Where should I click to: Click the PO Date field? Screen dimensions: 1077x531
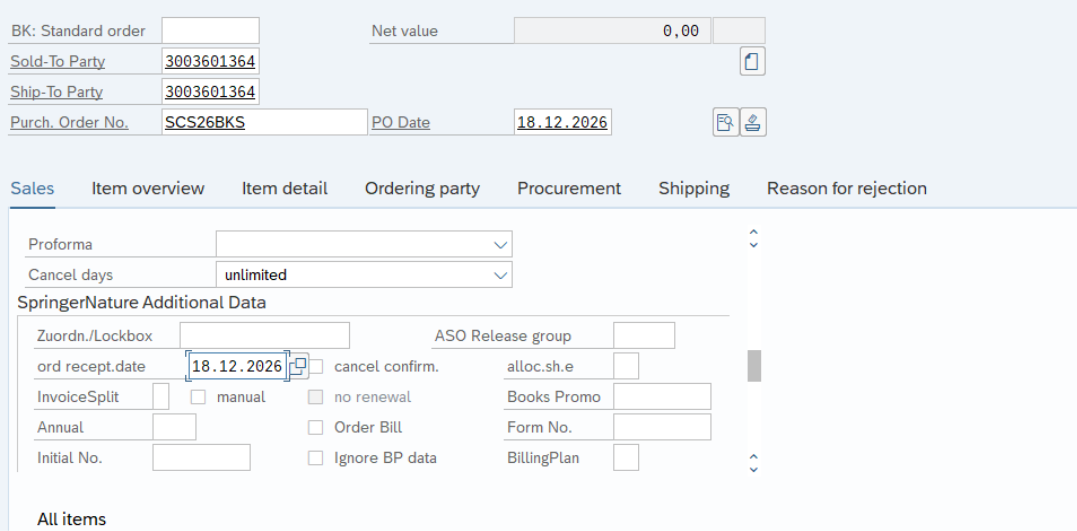click(563, 122)
